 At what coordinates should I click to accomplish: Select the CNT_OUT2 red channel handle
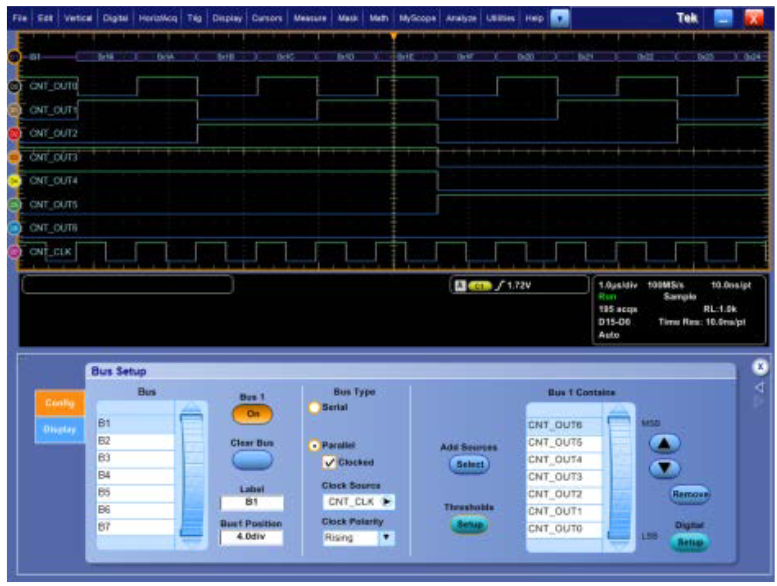coord(14,133)
